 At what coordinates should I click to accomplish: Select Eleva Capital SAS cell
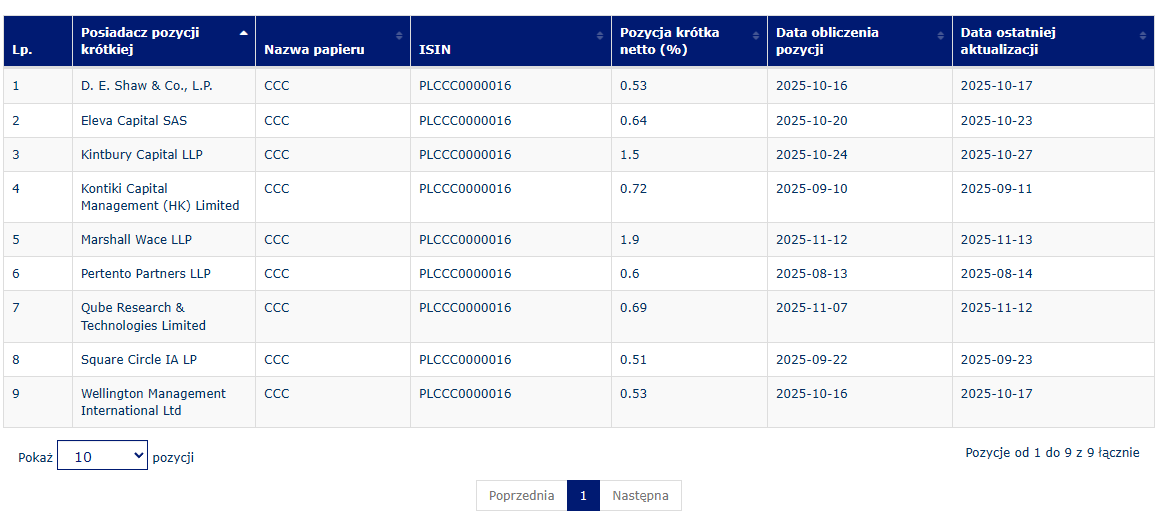[x=164, y=120]
